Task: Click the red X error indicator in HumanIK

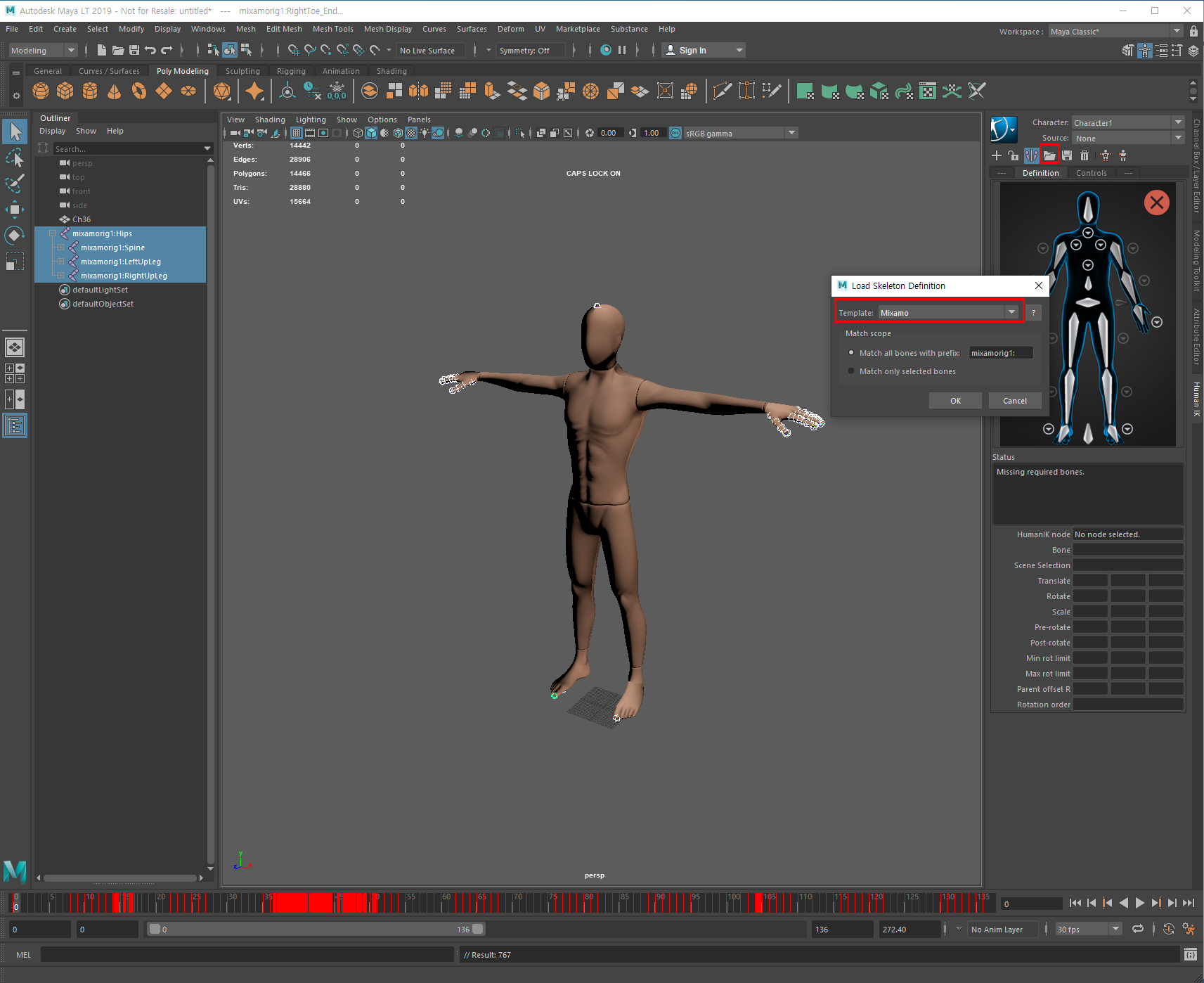Action: (1156, 203)
